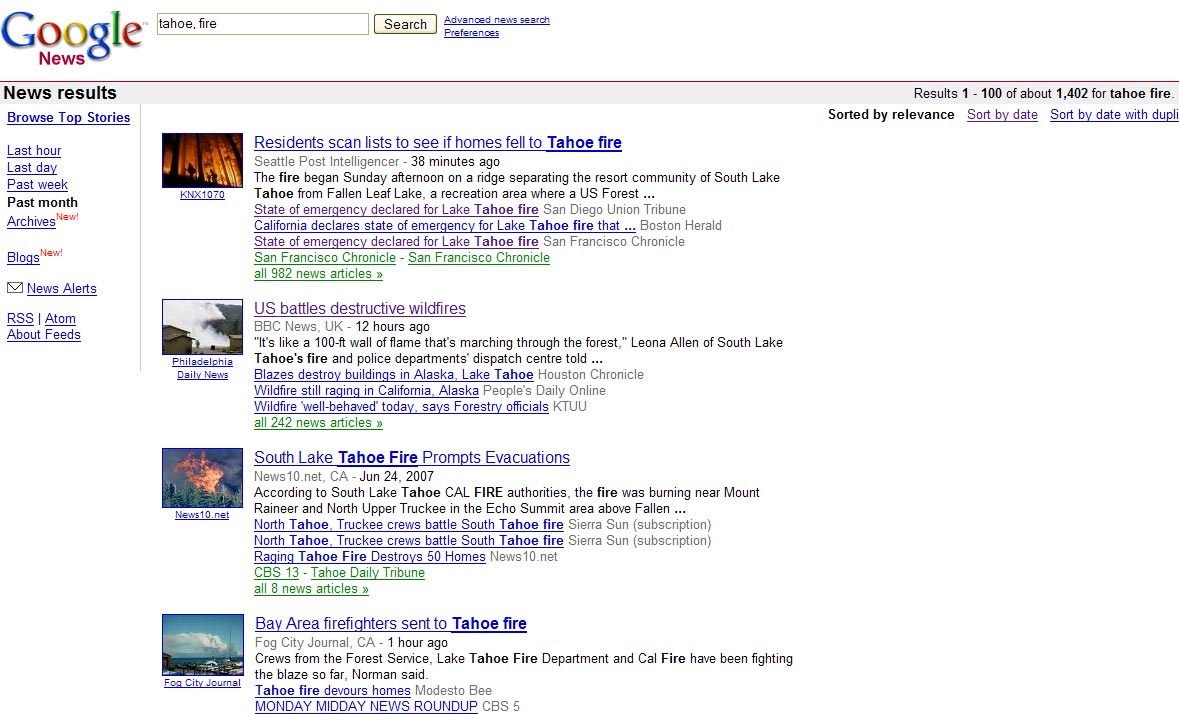Open Browse Top Stories
Screen dimensions: 1179x714
click(68, 117)
